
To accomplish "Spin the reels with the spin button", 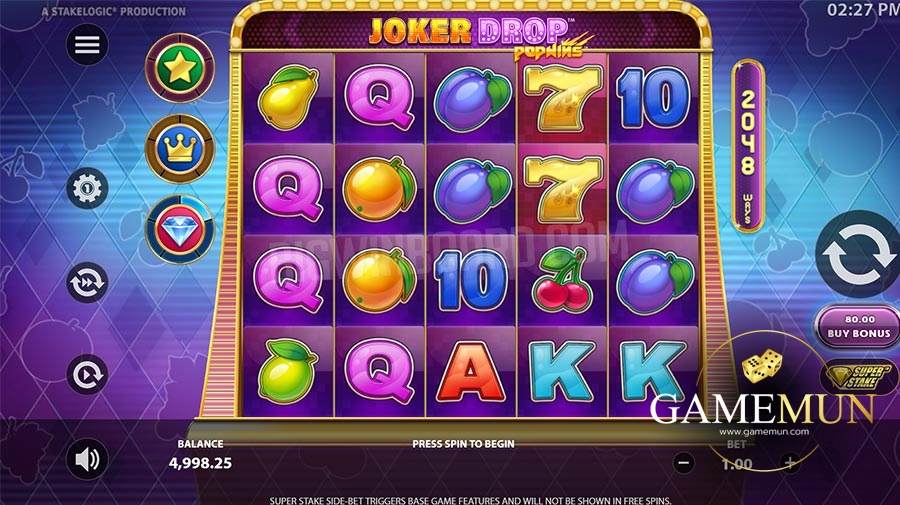I will [859, 255].
